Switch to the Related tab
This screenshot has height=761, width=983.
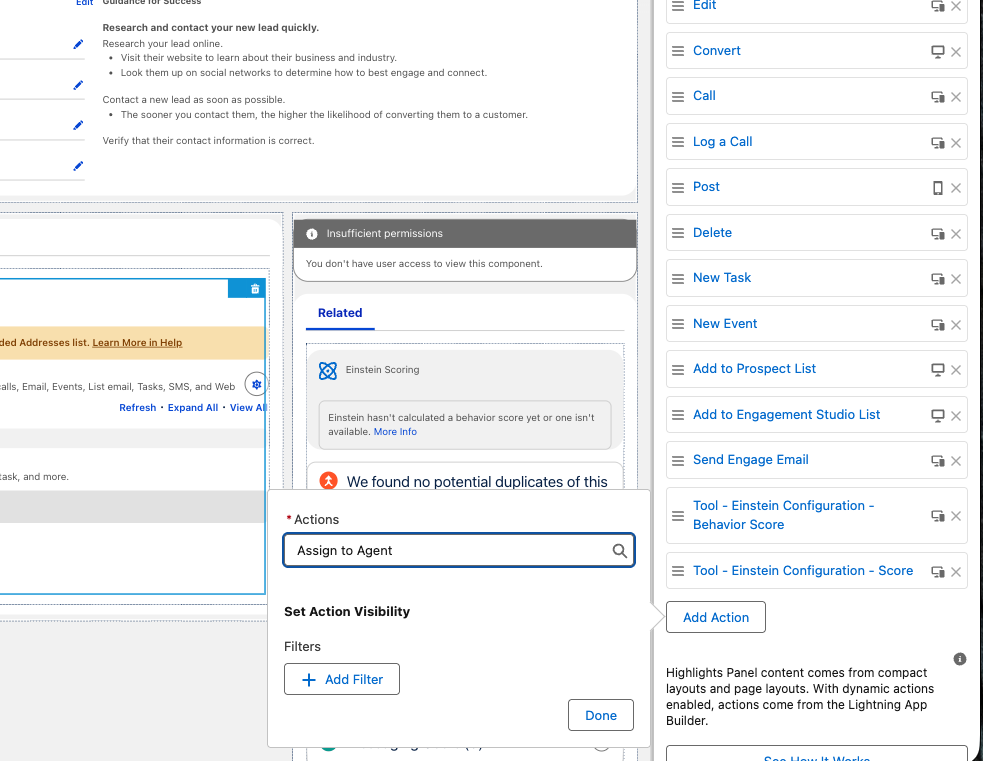coord(340,313)
